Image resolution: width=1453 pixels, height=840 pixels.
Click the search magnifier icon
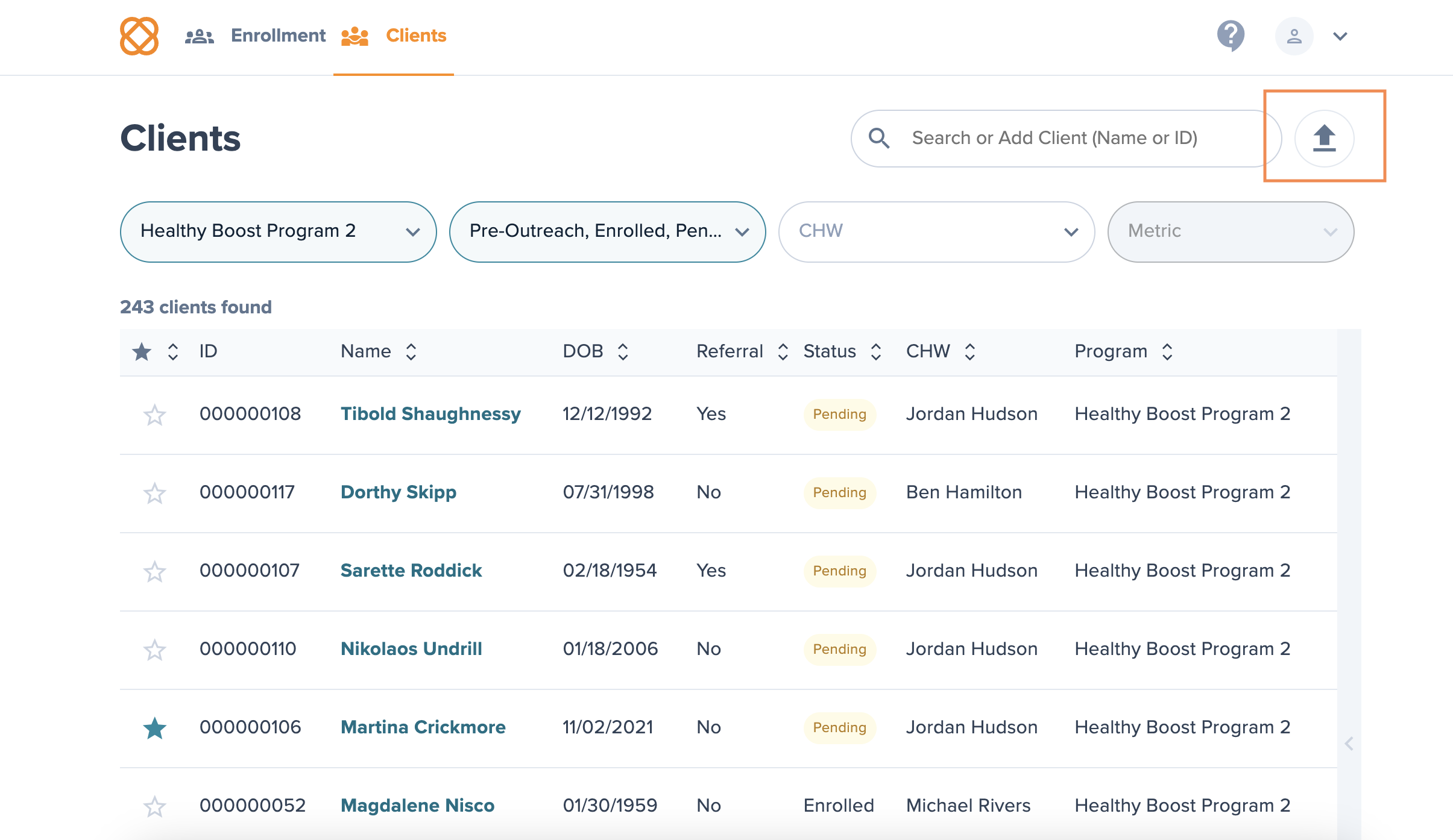tap(879, 138)
